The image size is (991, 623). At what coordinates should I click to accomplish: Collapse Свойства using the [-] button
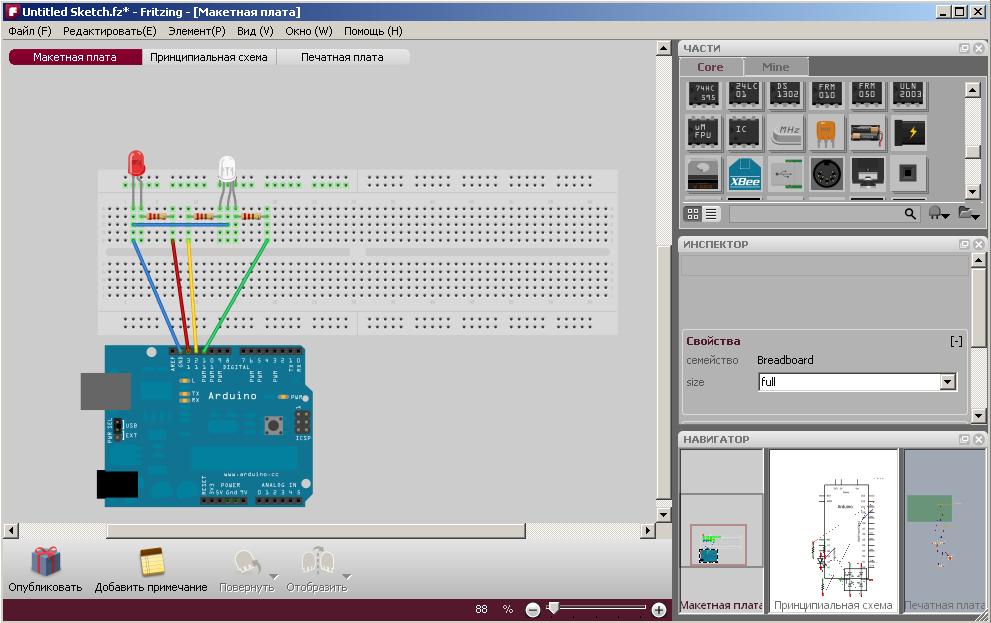[x=955, y=340]
